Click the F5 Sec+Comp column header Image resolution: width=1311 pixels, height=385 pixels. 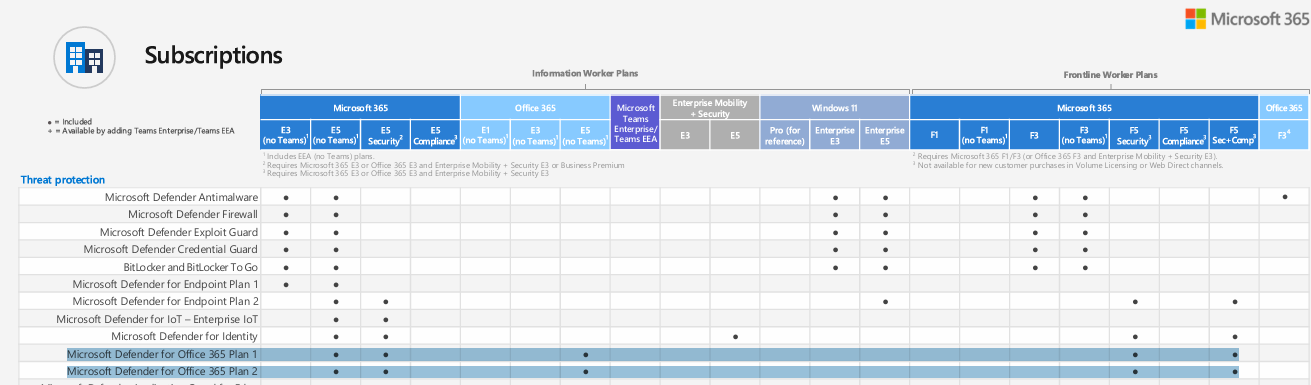tap(1235, 135)
